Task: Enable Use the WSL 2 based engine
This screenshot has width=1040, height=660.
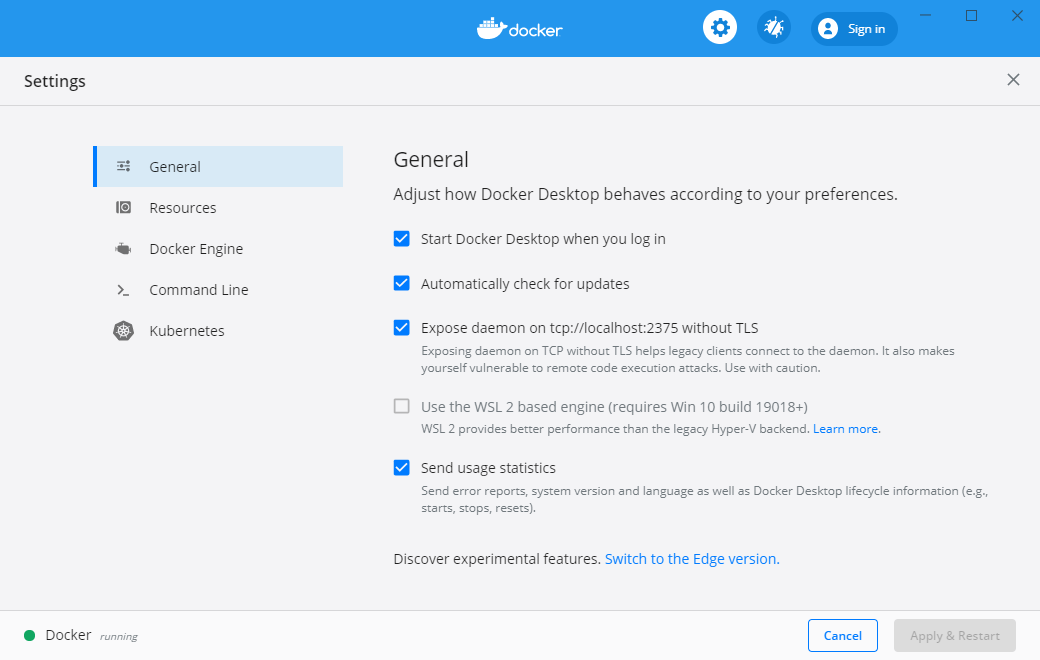Action: point(401,406)
